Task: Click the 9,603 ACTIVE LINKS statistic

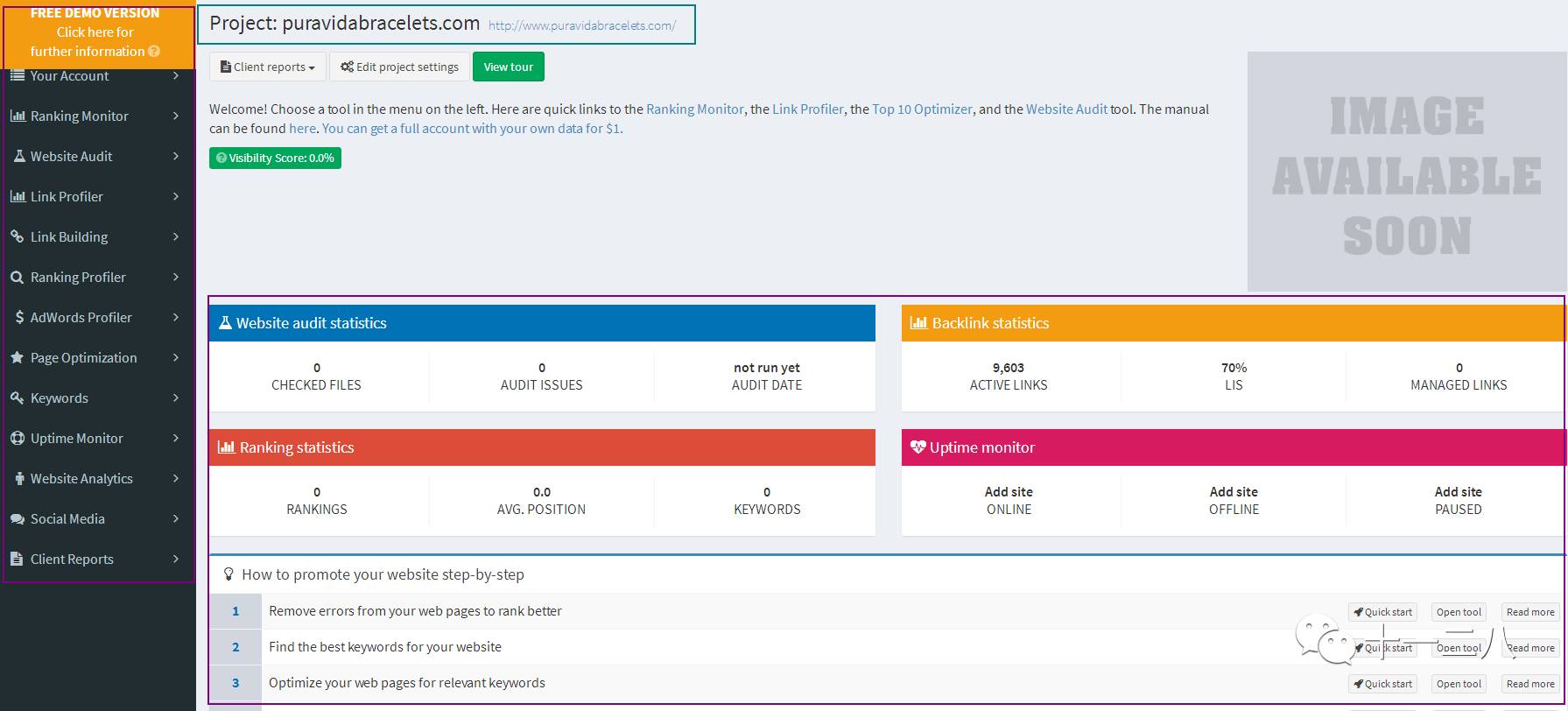Action: click(x=1009, y=376)
